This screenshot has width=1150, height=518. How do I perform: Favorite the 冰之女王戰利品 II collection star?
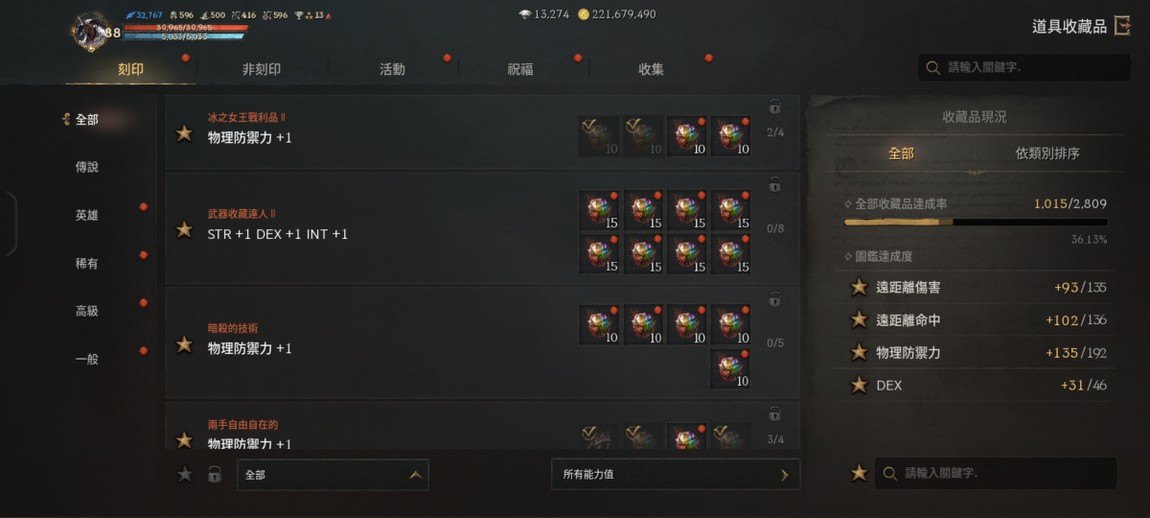coord(184,133)
